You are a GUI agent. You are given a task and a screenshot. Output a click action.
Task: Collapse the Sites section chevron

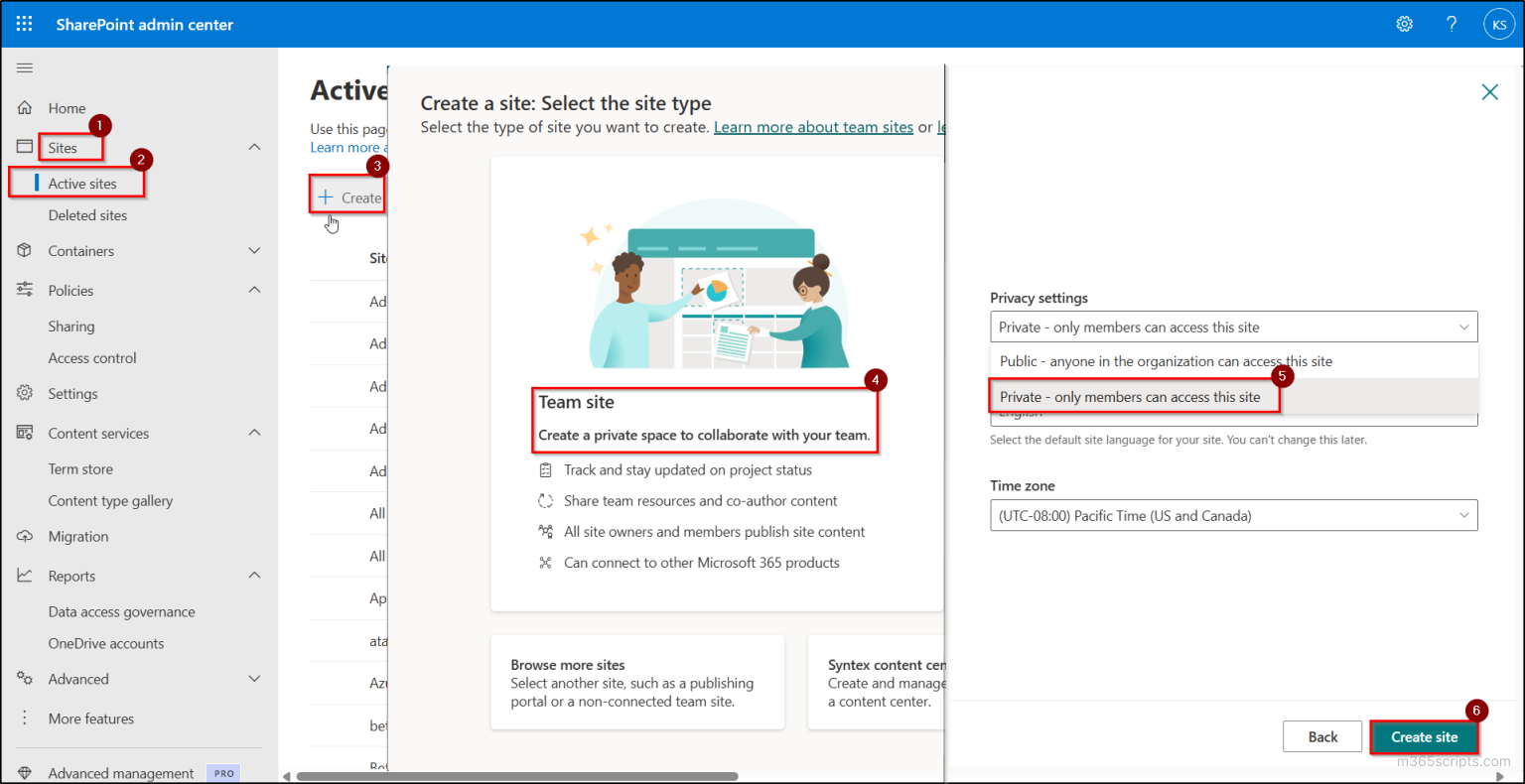pos(254,146)
